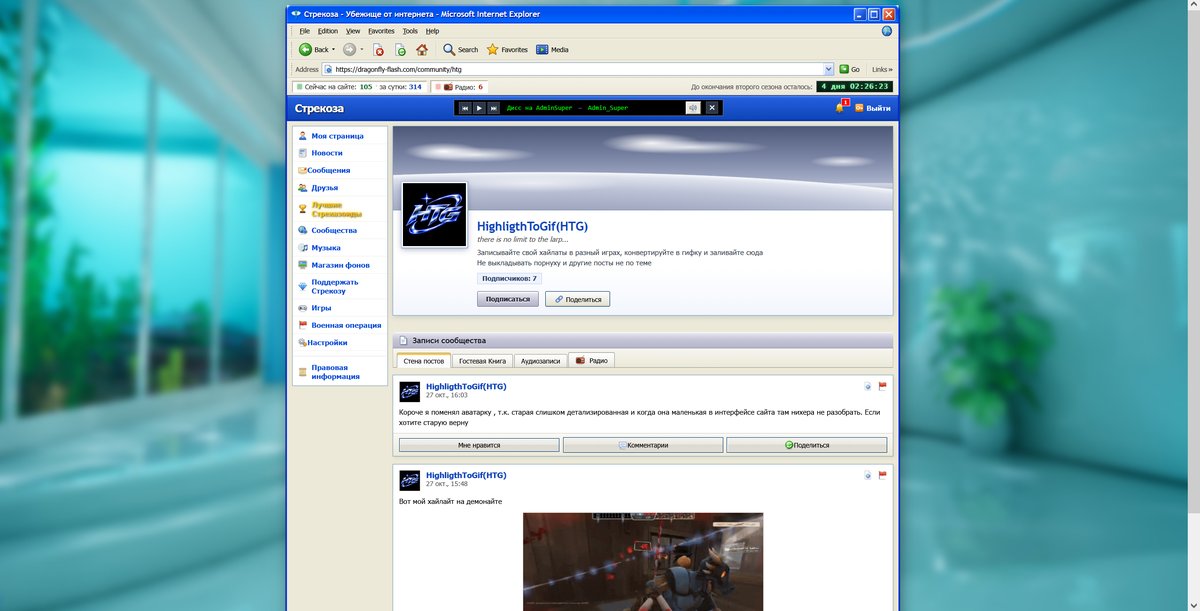Open the Forward history dropdown arrow
The height and width of the screenshot is (611, 1200).
pyautogui.click(x=362, y=49)
